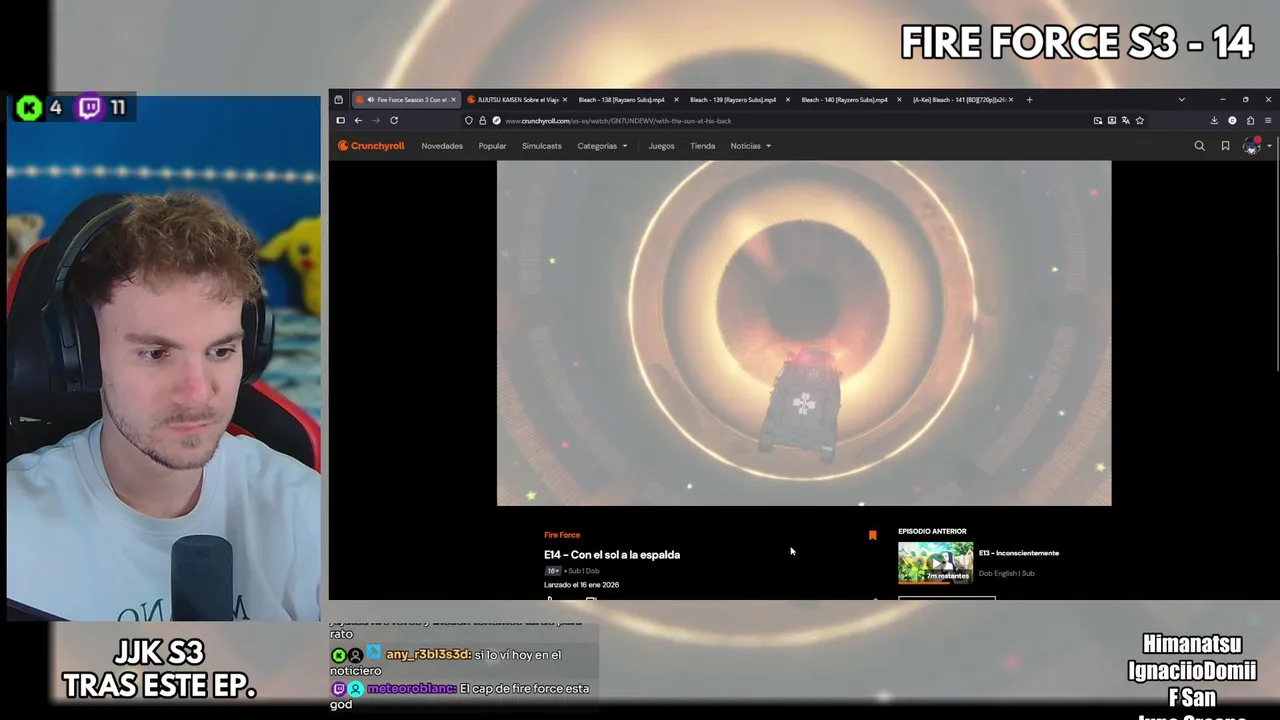Show site security info via padlock icon
Image resolution: width=1280 pixels, height=720 pixels.
pos(482,120)
